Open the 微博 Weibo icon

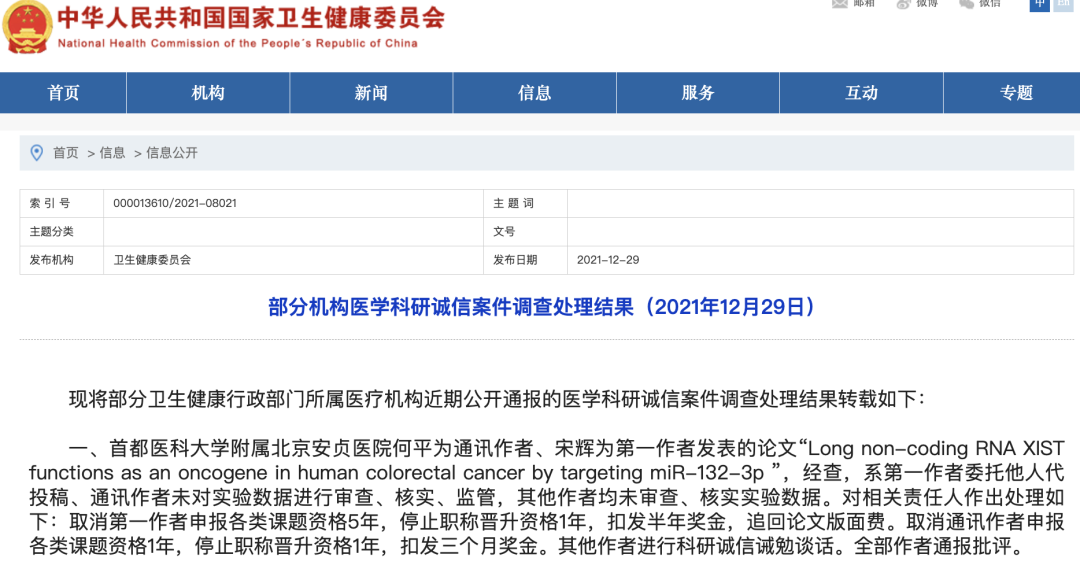tap(904, 3)
